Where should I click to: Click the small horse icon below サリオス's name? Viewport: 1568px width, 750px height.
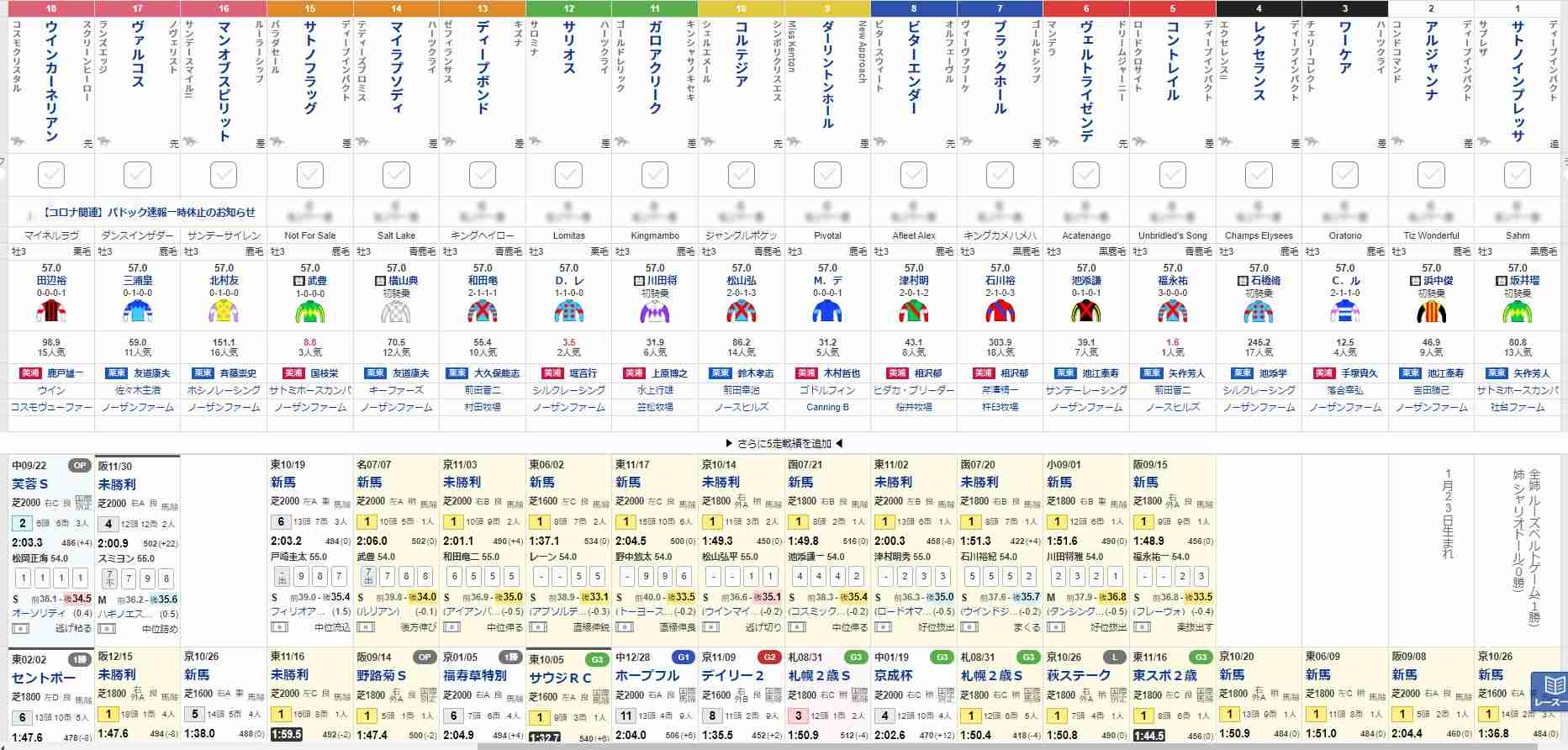tap(536, 142)
